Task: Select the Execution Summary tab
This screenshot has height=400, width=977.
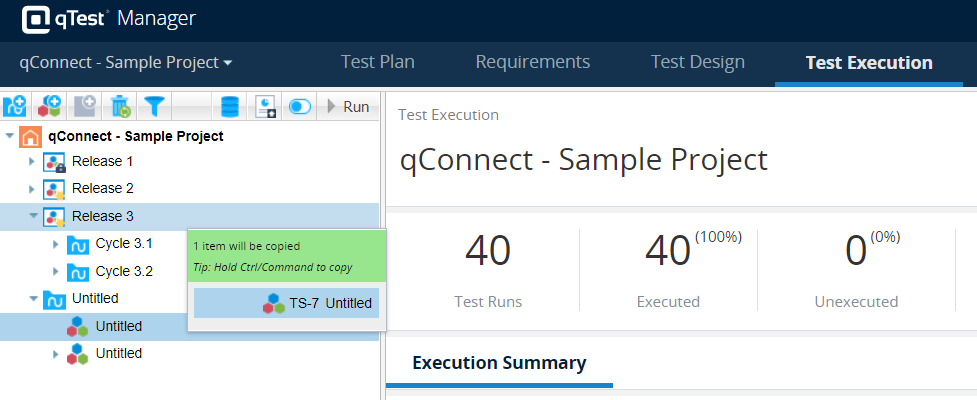Action: tap(499, 363)
